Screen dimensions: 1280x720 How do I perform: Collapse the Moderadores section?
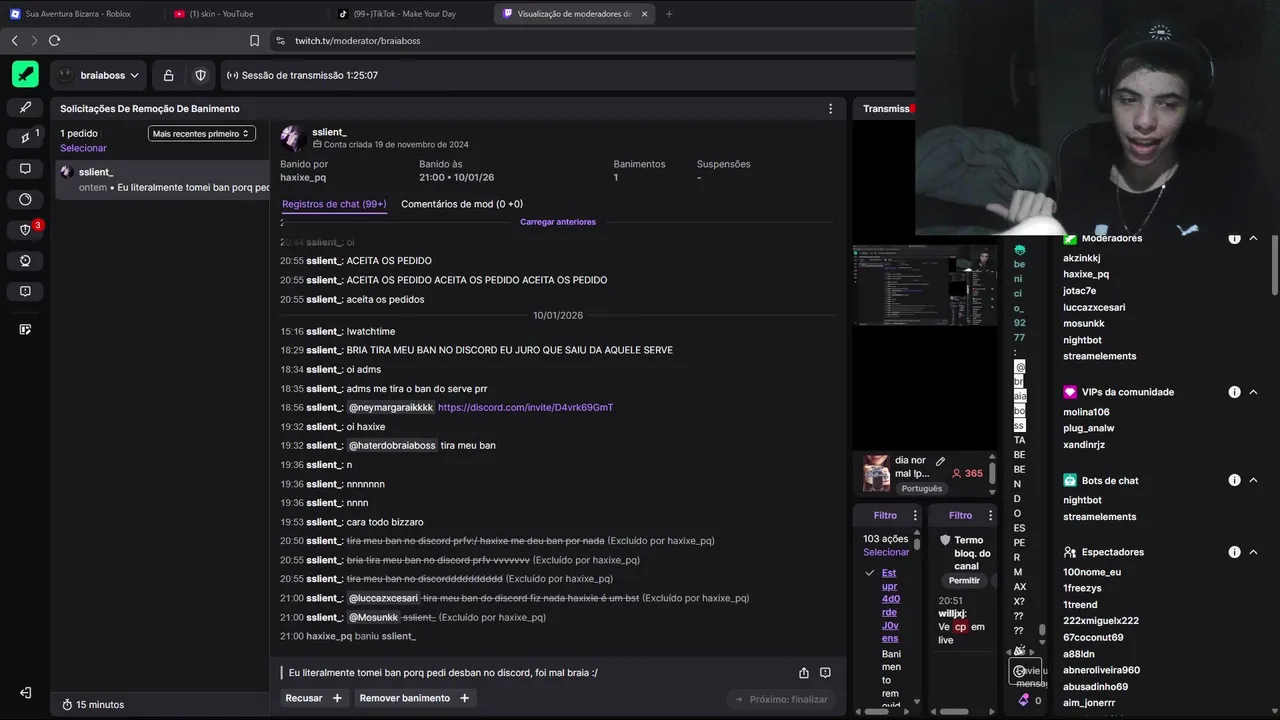(x=1253, y=238)
